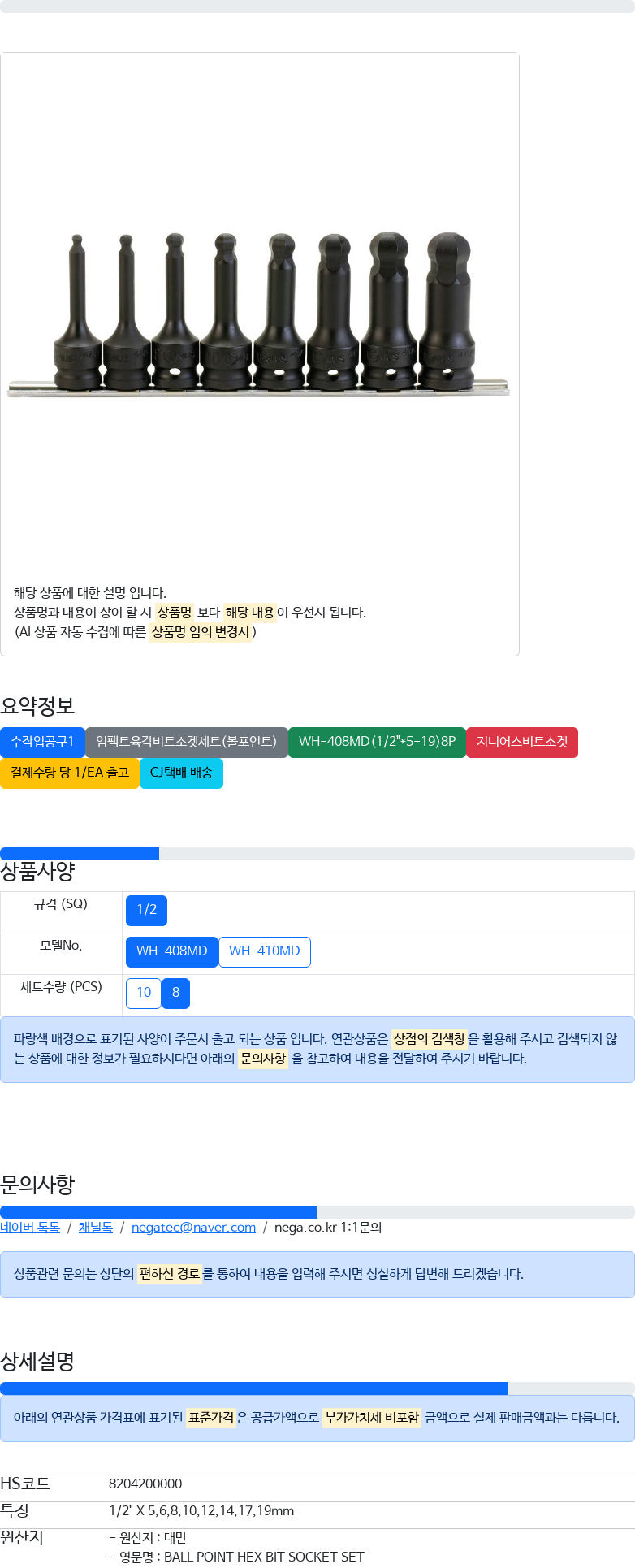Viewport: 635px width, 1568px height.
Task: Open the red 지니어스비트소켓 tag
Action: click(x=521, y=742)
